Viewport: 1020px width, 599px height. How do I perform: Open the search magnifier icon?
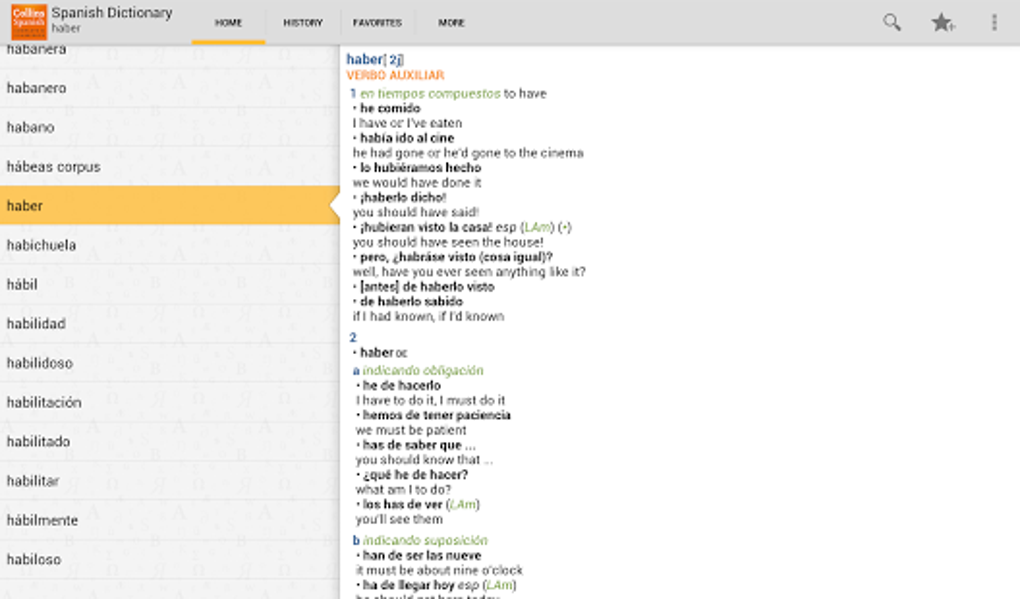click(x=891, y=22)
